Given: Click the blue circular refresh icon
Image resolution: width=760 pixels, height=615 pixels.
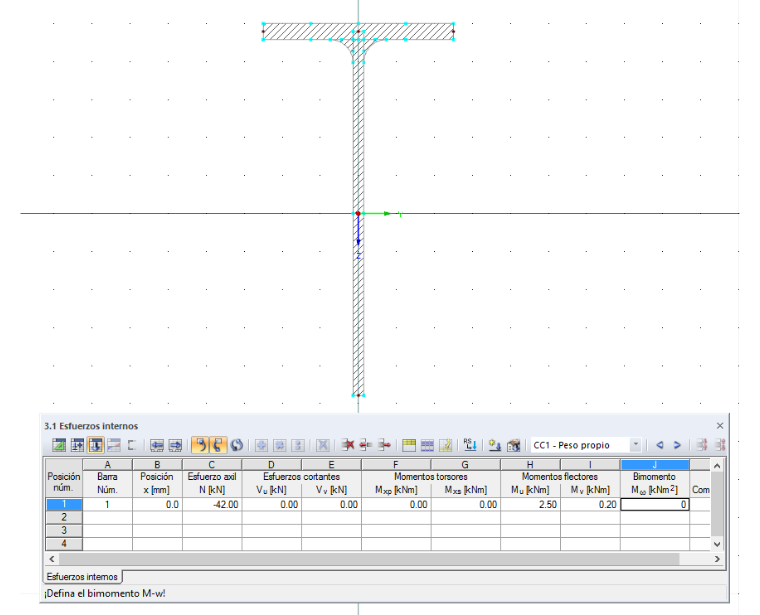Looking at the screenshot, I should coord(237,445).
